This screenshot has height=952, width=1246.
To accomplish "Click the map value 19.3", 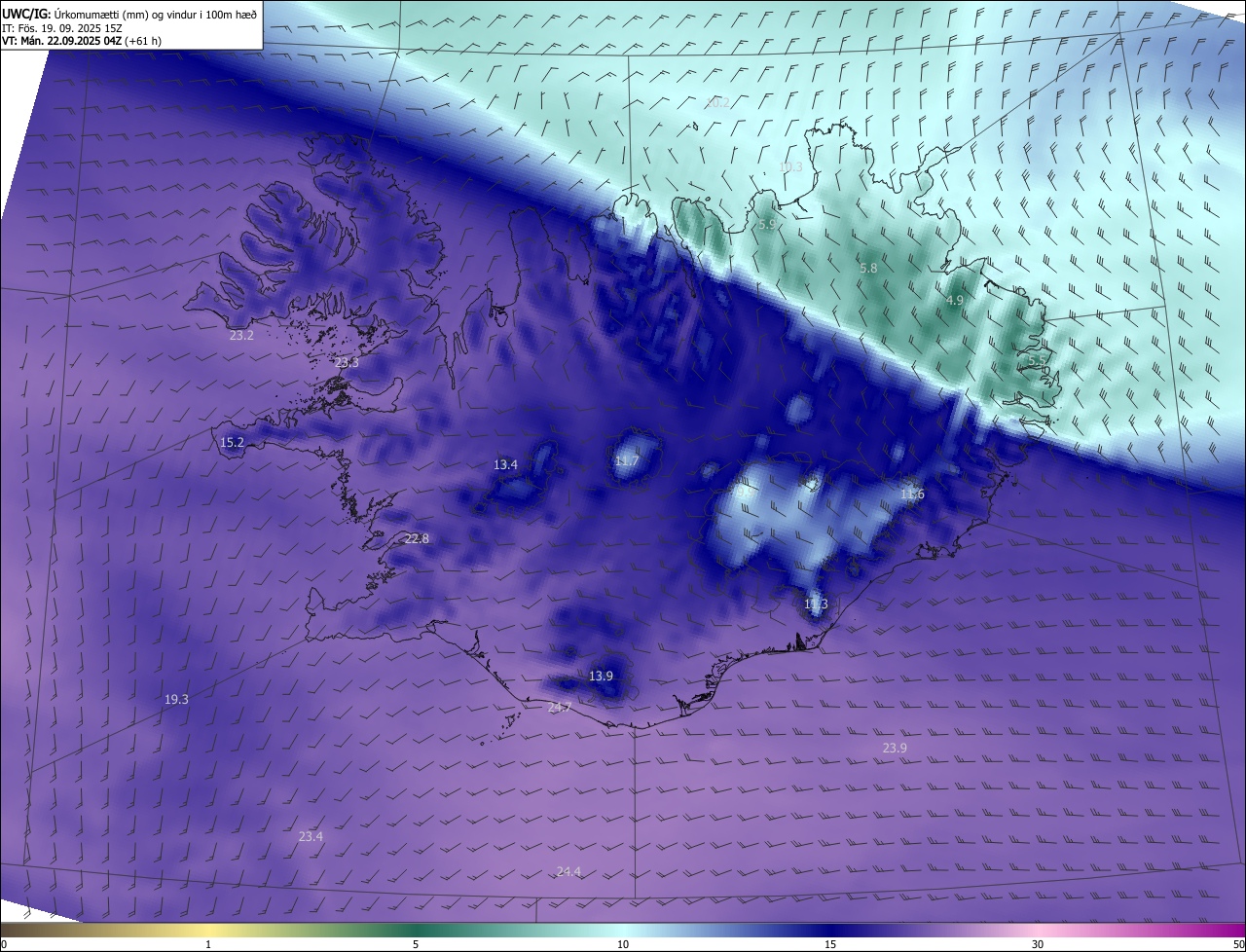I will [176, 700].
